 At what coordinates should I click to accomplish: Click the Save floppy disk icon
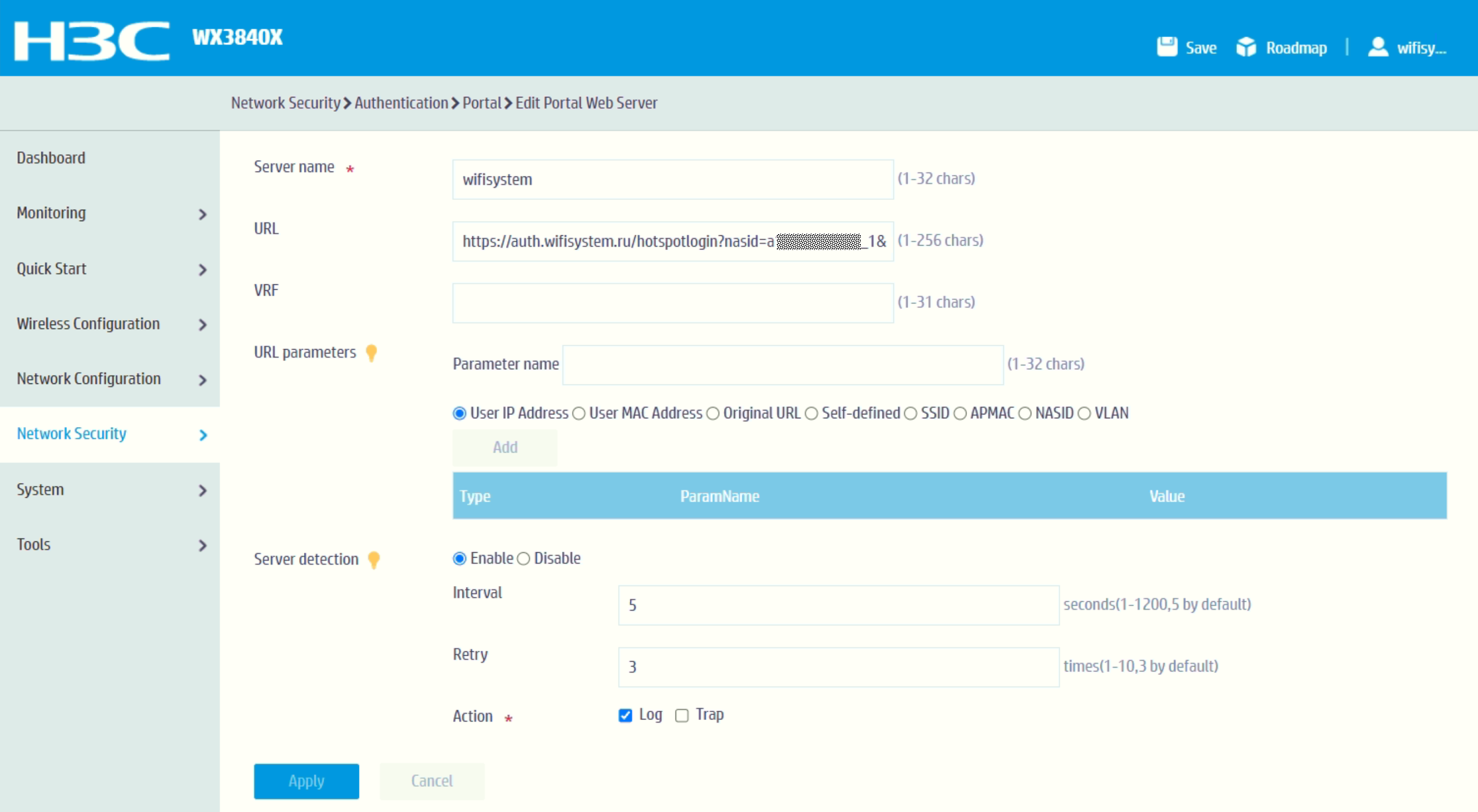pos(1166,47)
